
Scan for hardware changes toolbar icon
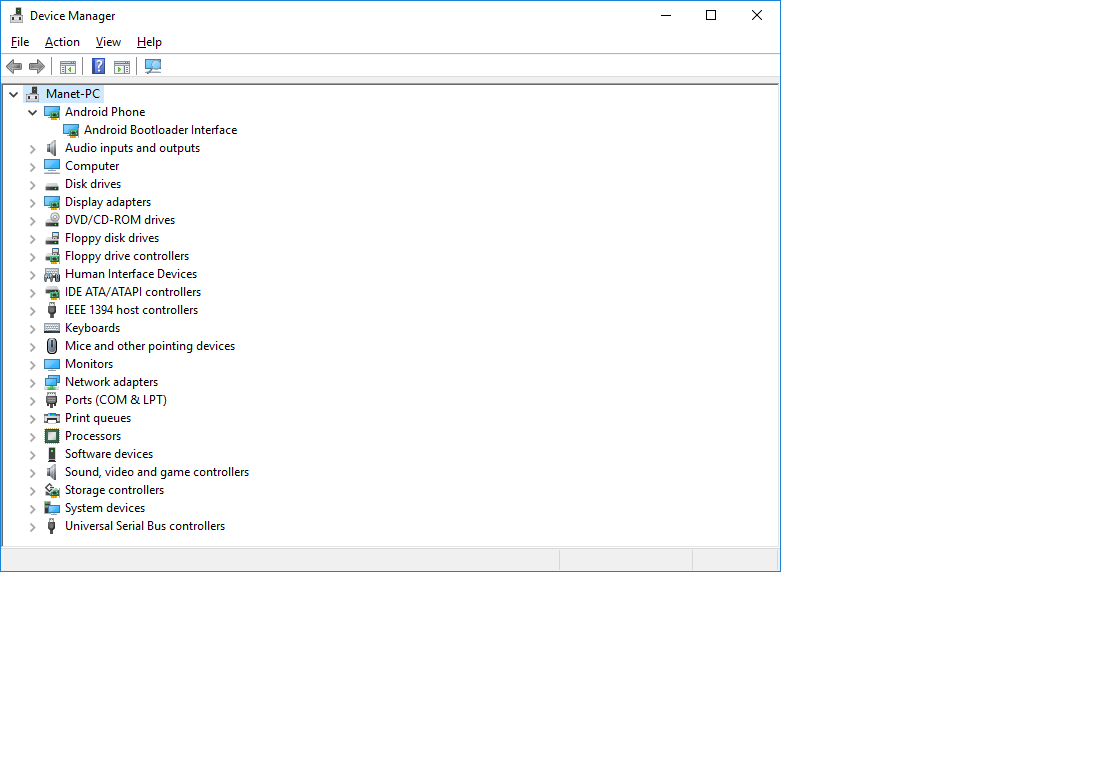click(x=153, y=67)
